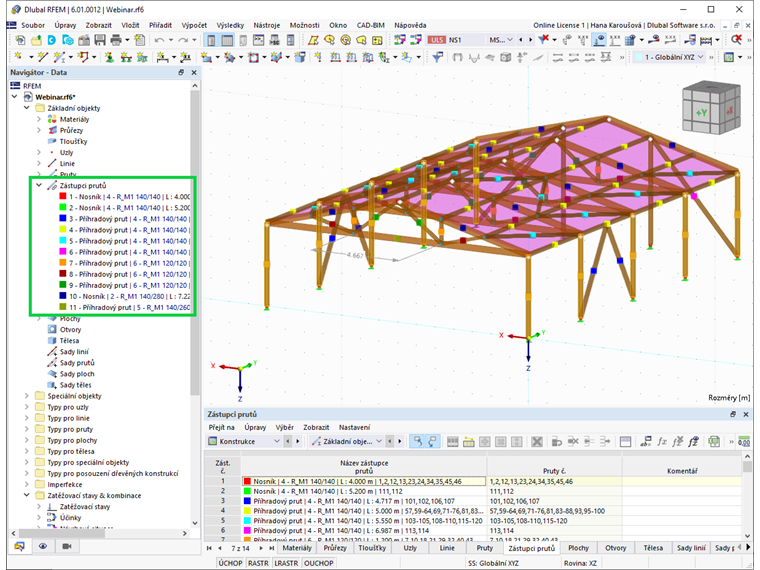
Task: Click the Open file folder icon
Action: tap(36, 40)
